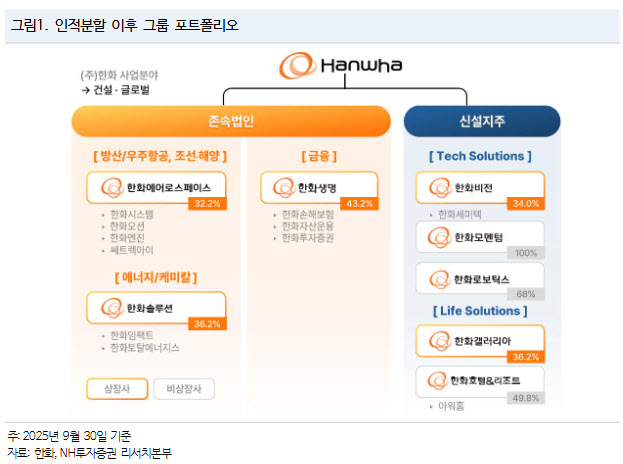The width and height of the screenshot is (623, 464).
Task: Click the 한화호텔&리조트 logo icon
Action: pos(436,380)
